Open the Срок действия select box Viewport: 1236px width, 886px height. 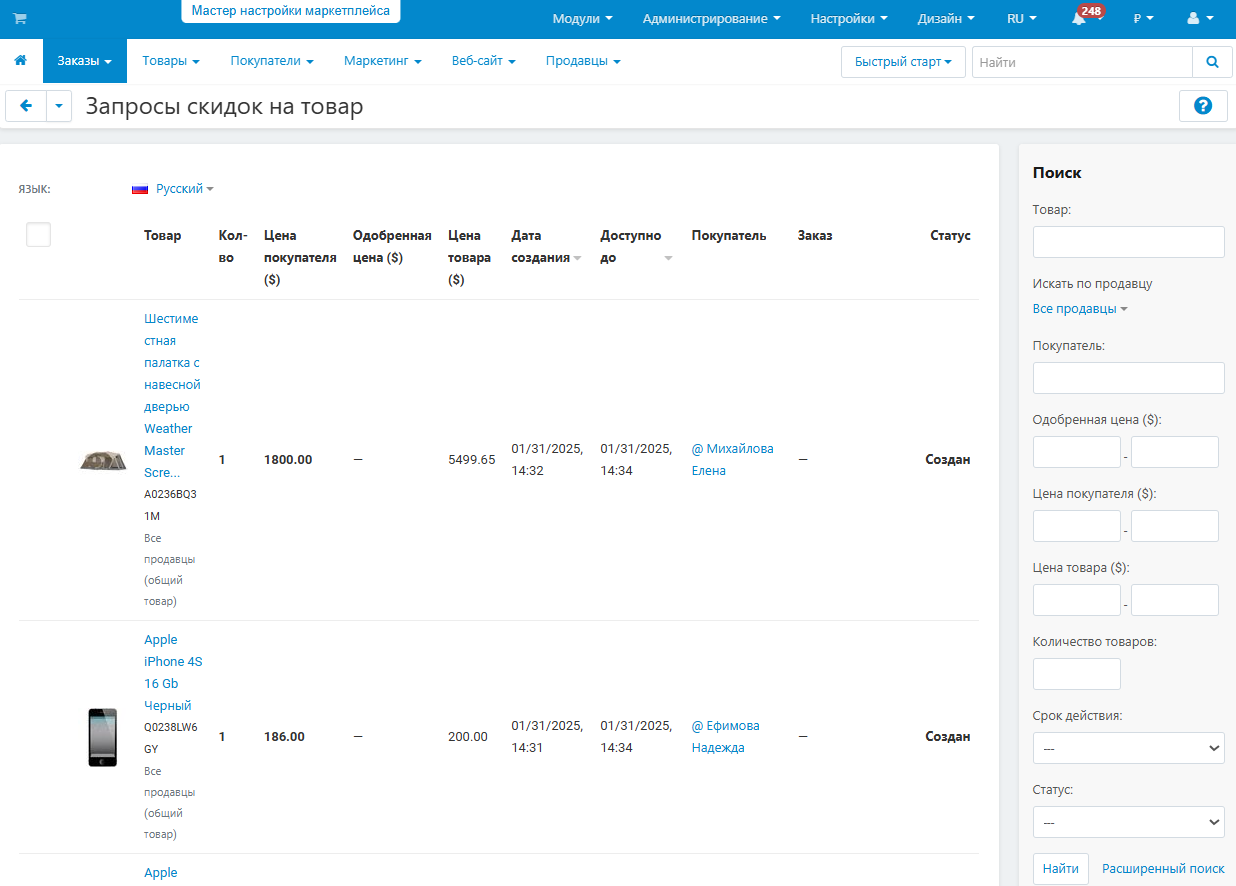[x=1128, y=748]
